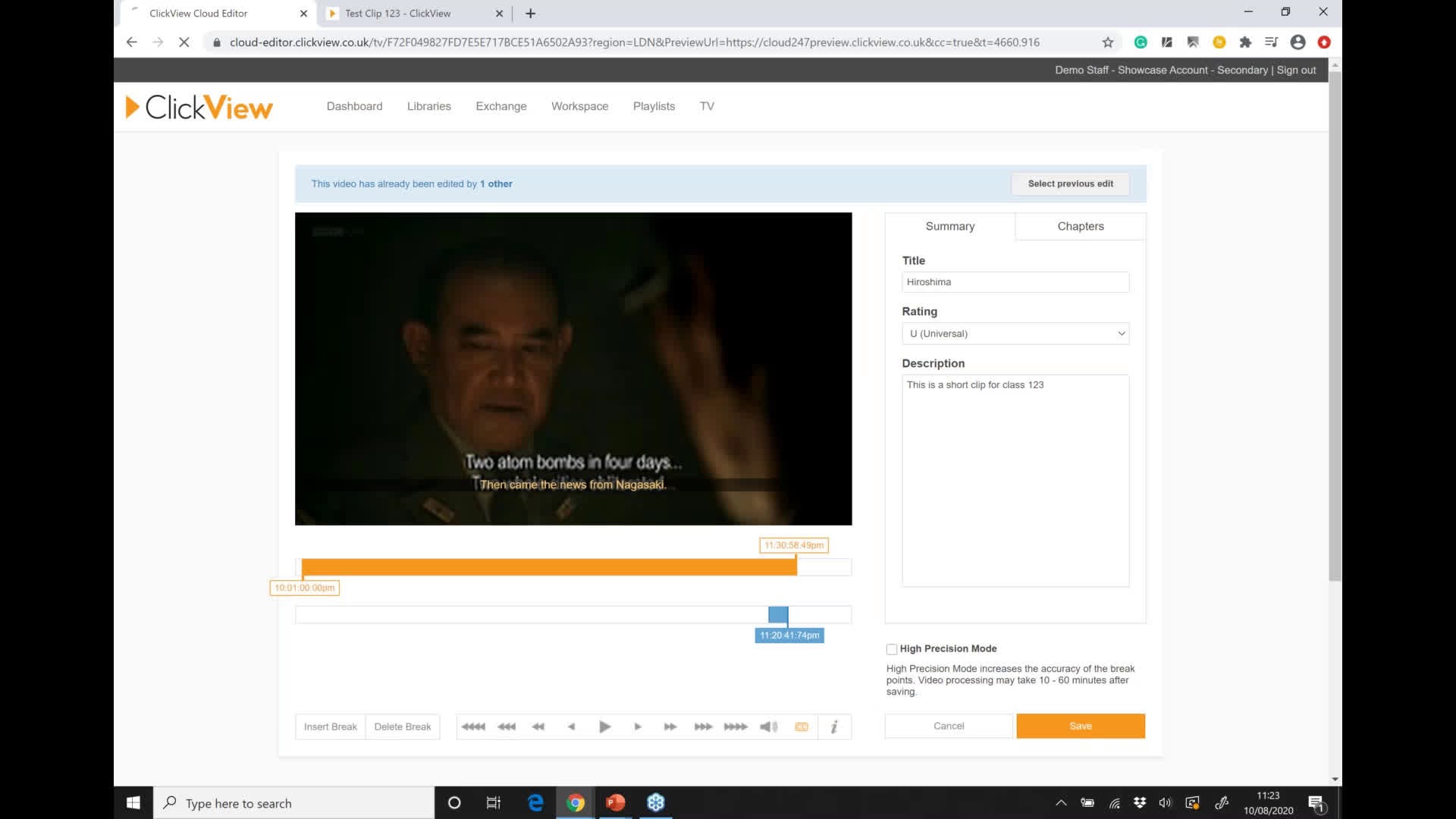The height and width of the screenshot is (819, 1456).
Task: Click the quadruple-arrow rewind button
Action: click(474, 726)
